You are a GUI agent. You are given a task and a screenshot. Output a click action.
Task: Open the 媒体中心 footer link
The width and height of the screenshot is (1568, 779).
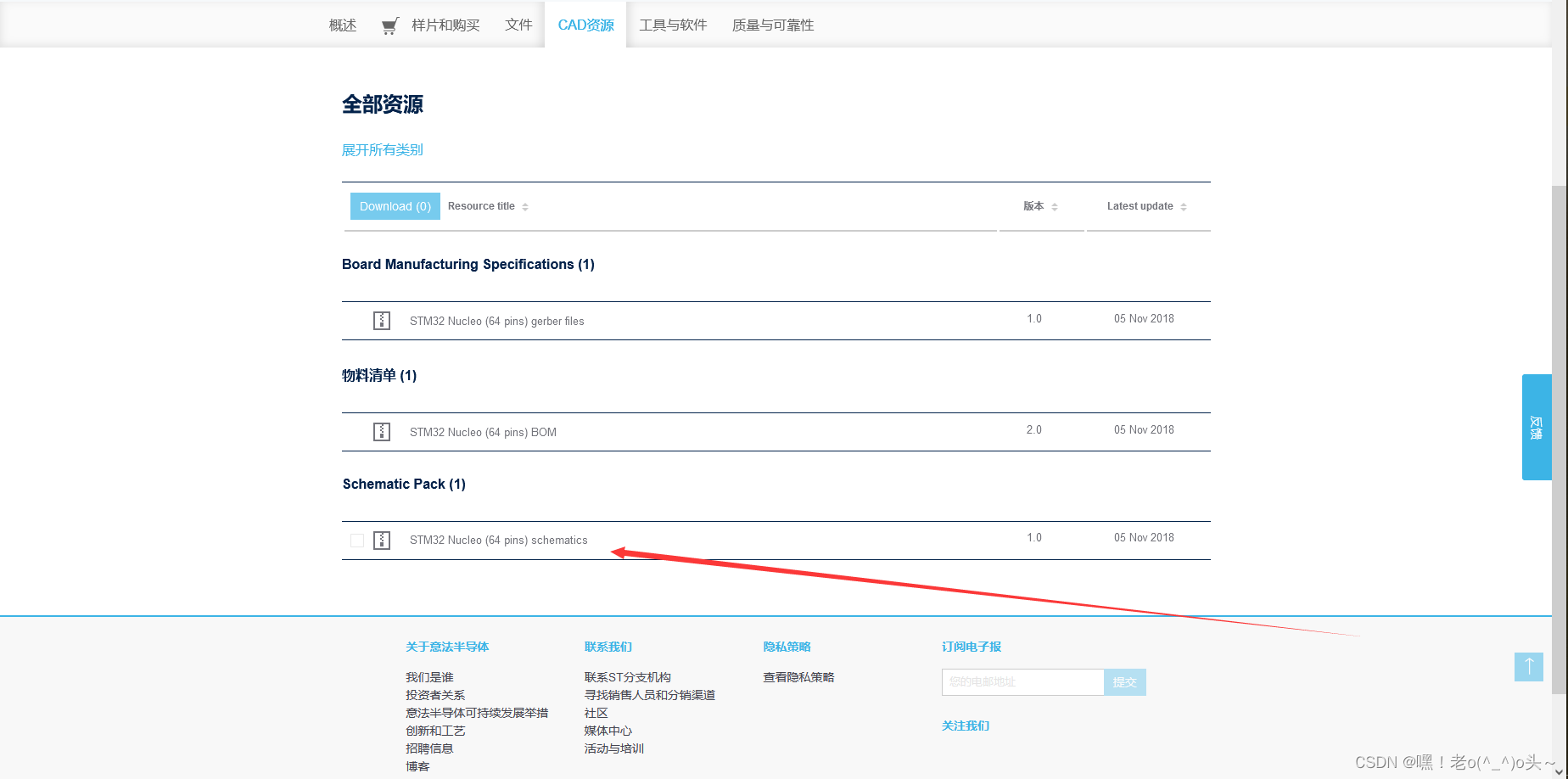pos(608,731)
